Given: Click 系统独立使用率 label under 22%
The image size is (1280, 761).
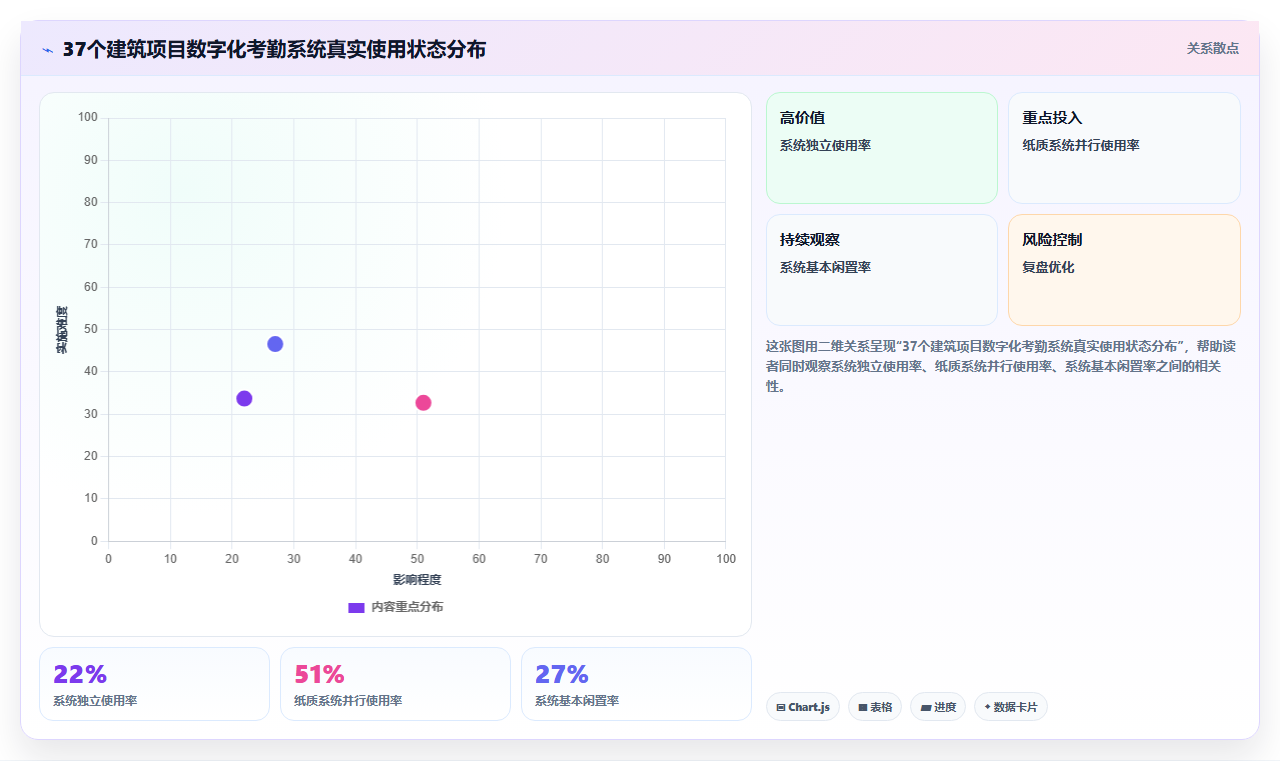Looking at the screenshot, I should (x=95, y=701).
